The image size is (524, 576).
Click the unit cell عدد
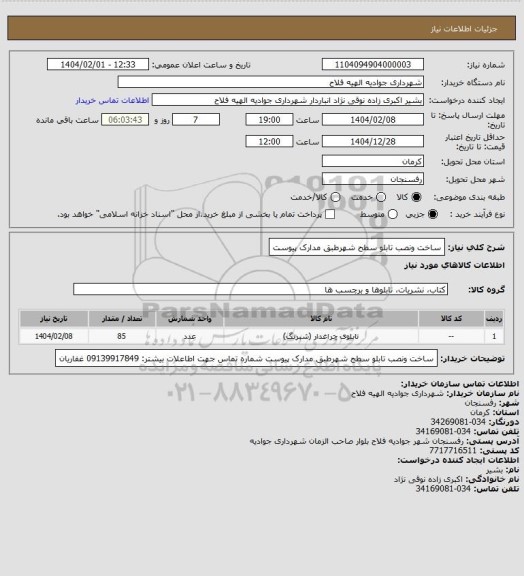[x=190, y=336]
